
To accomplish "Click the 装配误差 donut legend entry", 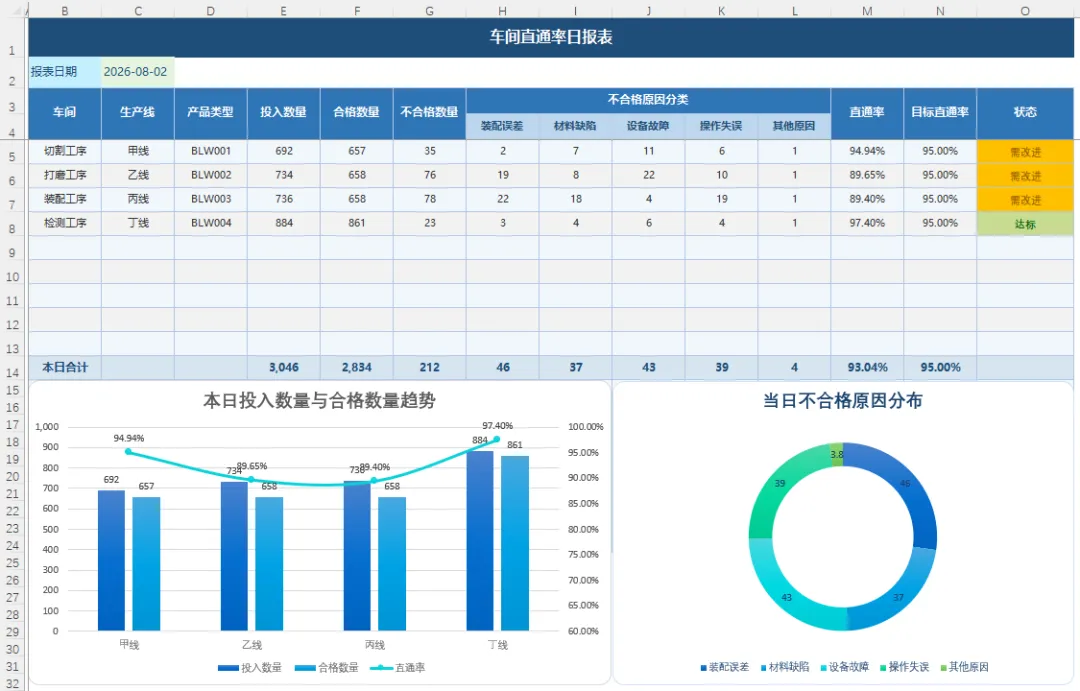I will (725, 667).
